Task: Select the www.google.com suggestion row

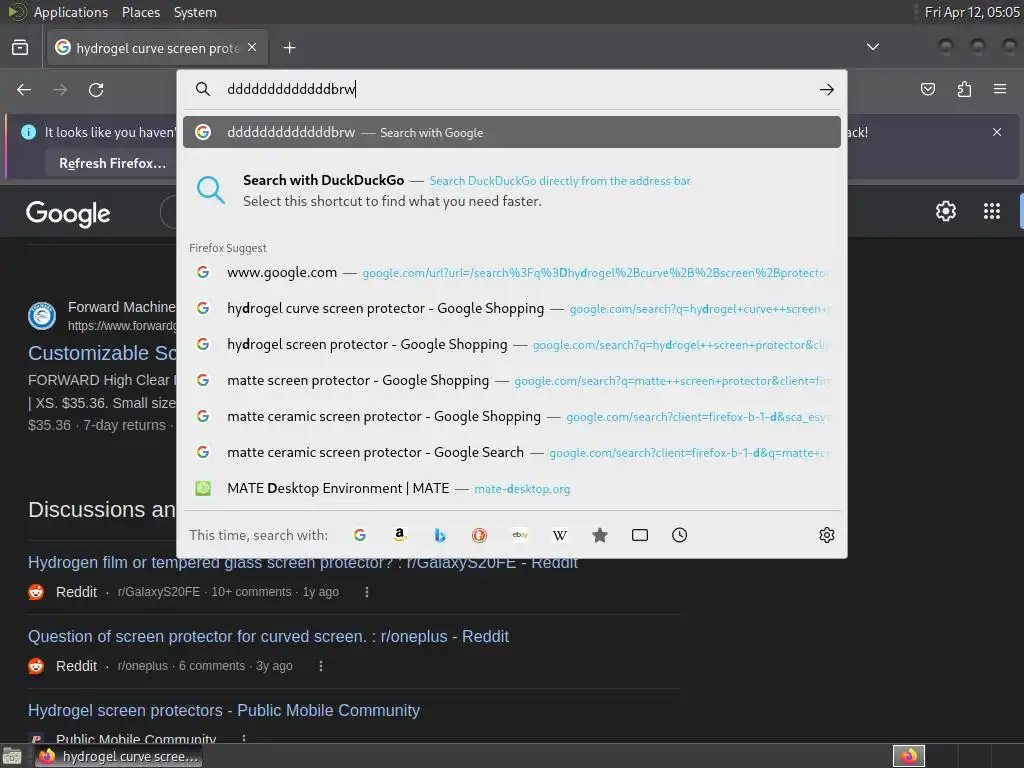Action: click(511, 272)
